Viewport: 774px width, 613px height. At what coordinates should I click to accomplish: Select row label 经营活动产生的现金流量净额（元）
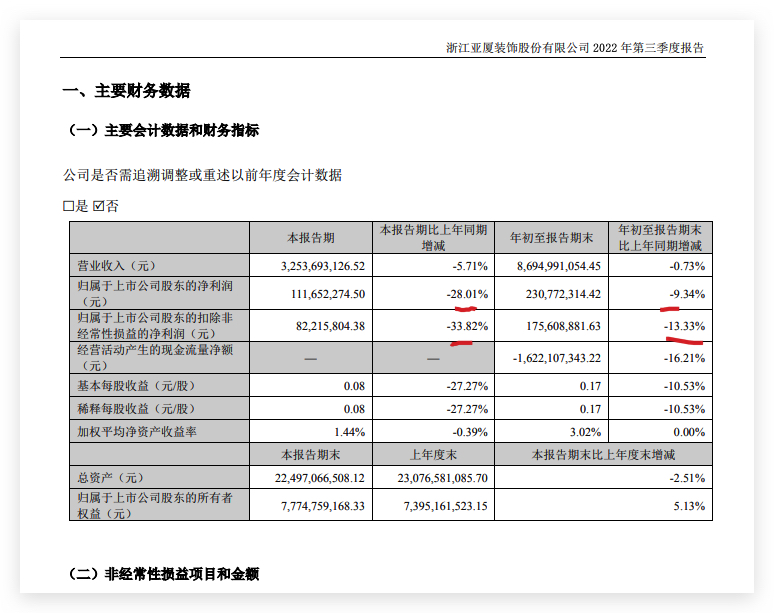(x=155, y=358)
